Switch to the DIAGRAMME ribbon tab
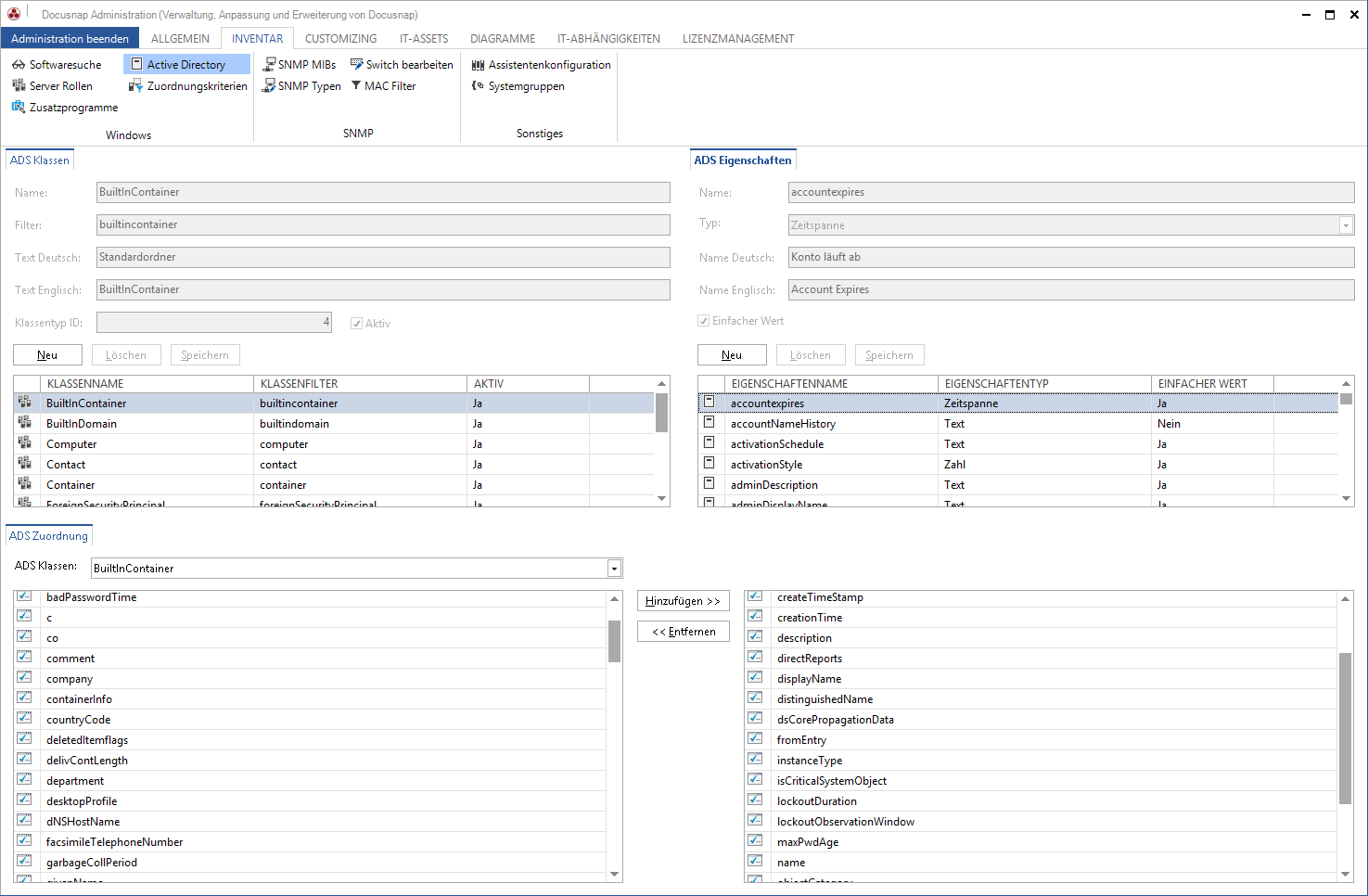 click(x=503, y=39)
